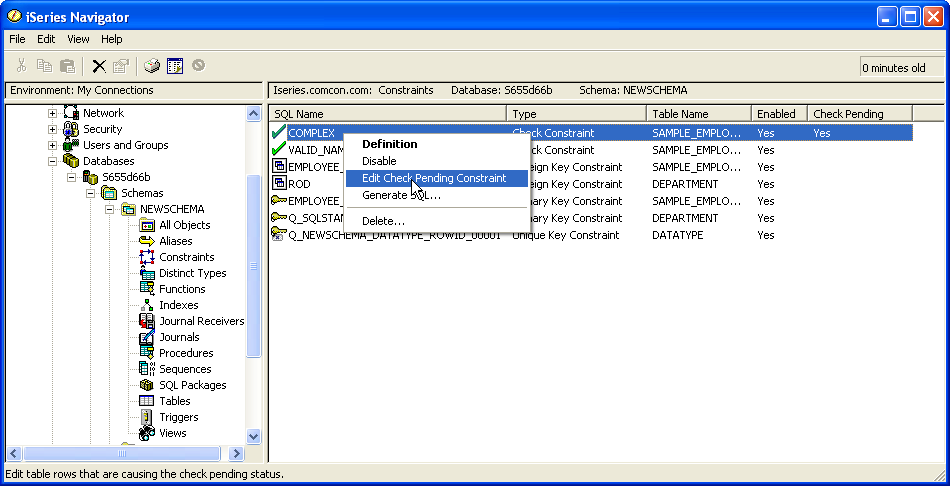Click the Views icon in tree
The width and height of the screenshot is (950, 486).
pyautogui.click(x=147, y=433)
